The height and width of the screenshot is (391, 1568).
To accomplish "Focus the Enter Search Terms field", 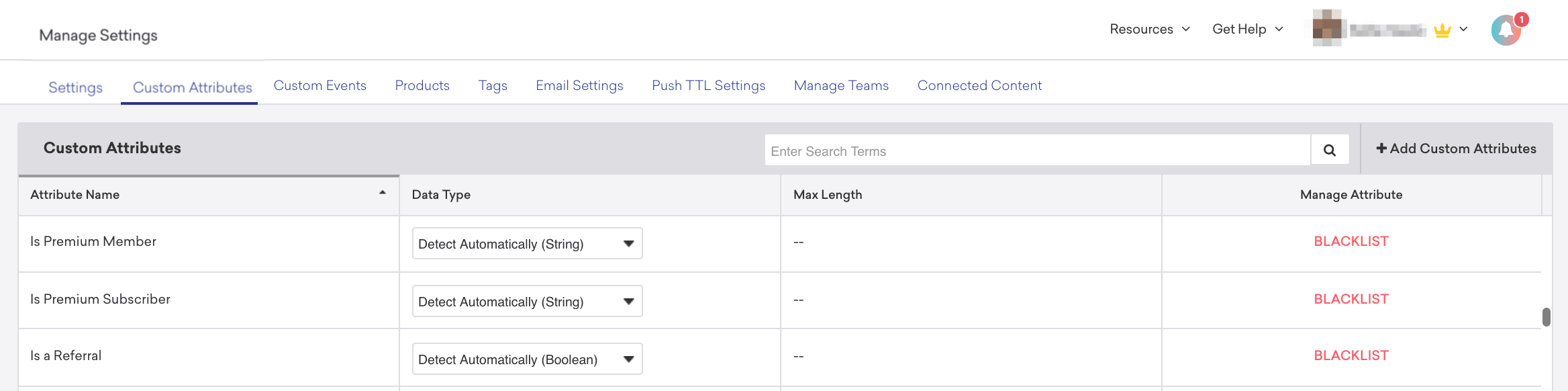I will coord(1037,151).
